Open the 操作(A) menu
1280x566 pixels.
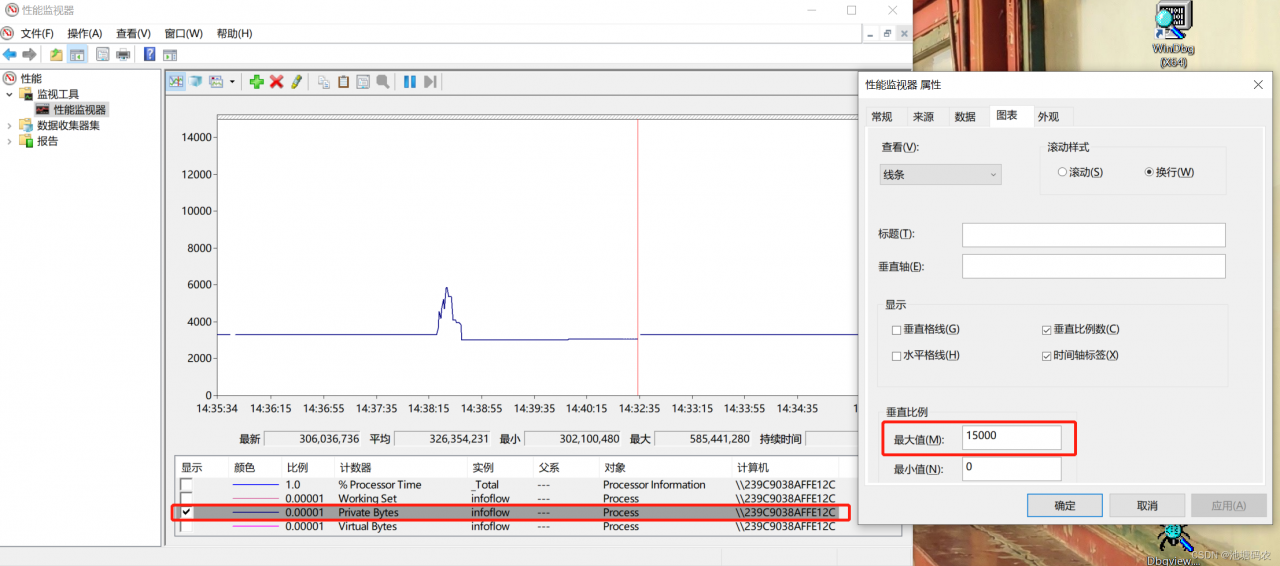coord(85,33)
